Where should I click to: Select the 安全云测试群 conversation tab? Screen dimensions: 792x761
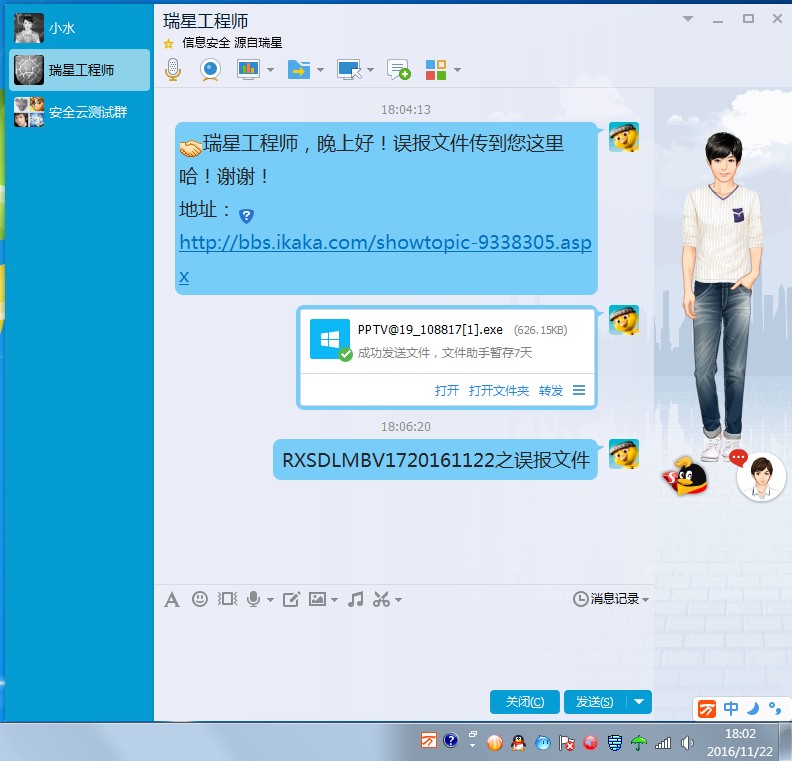[x=79, y=112]
